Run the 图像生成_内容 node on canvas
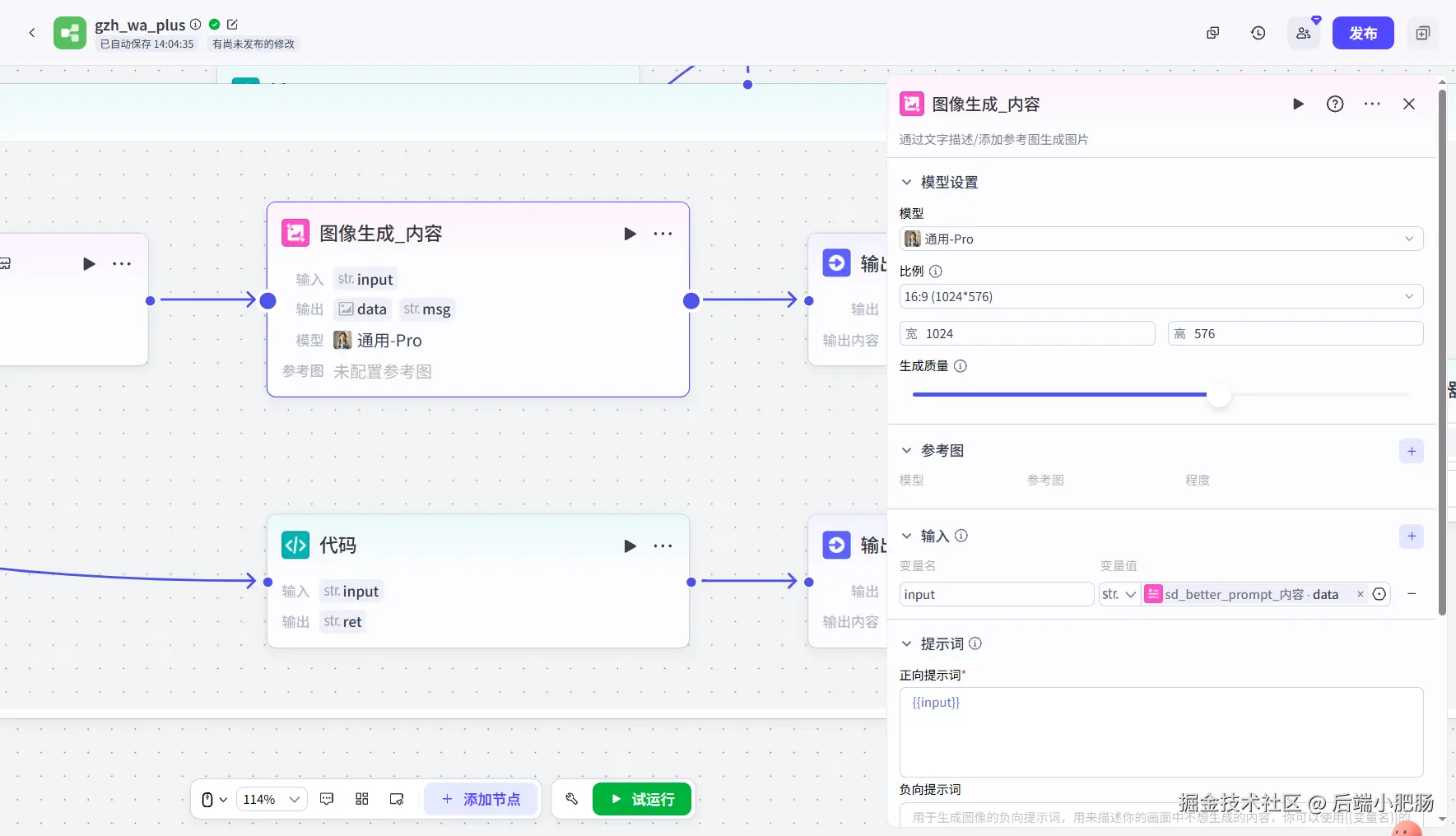 tap(630, 234)
